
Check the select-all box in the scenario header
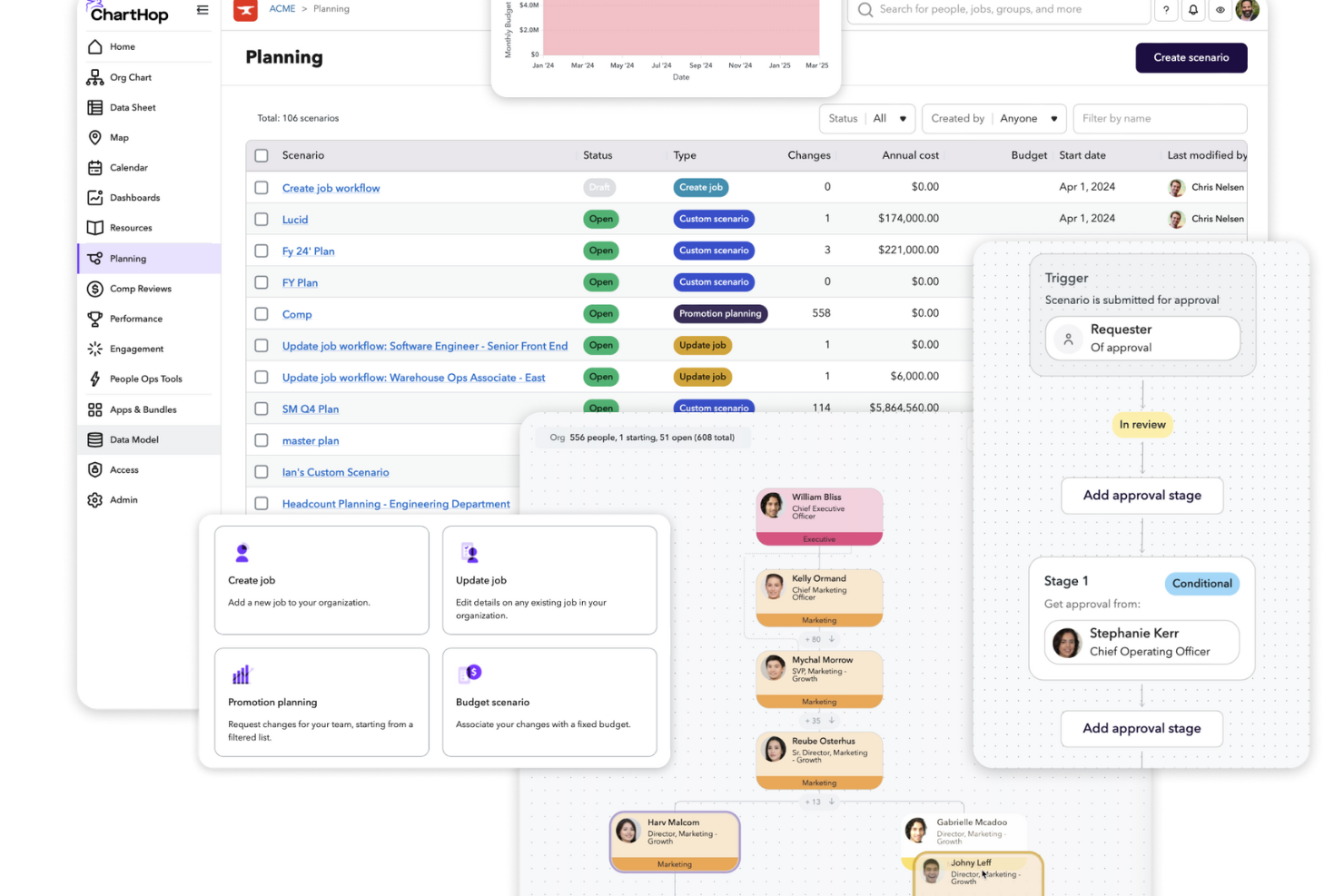pyautogui.click(x=261, y=155)
